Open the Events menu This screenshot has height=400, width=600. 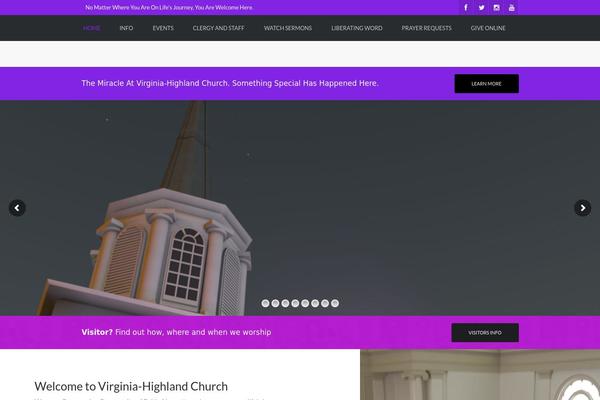[163, 28]
